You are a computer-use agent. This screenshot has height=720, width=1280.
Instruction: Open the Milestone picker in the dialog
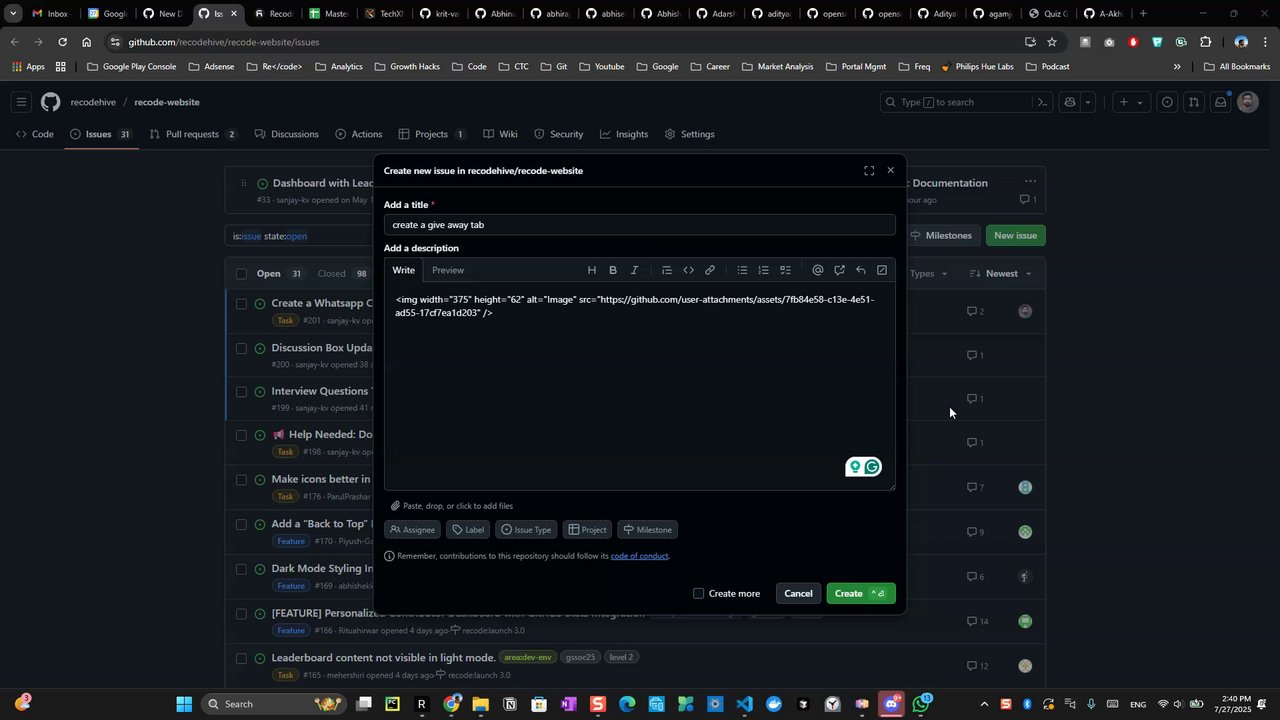coord(647,530)
